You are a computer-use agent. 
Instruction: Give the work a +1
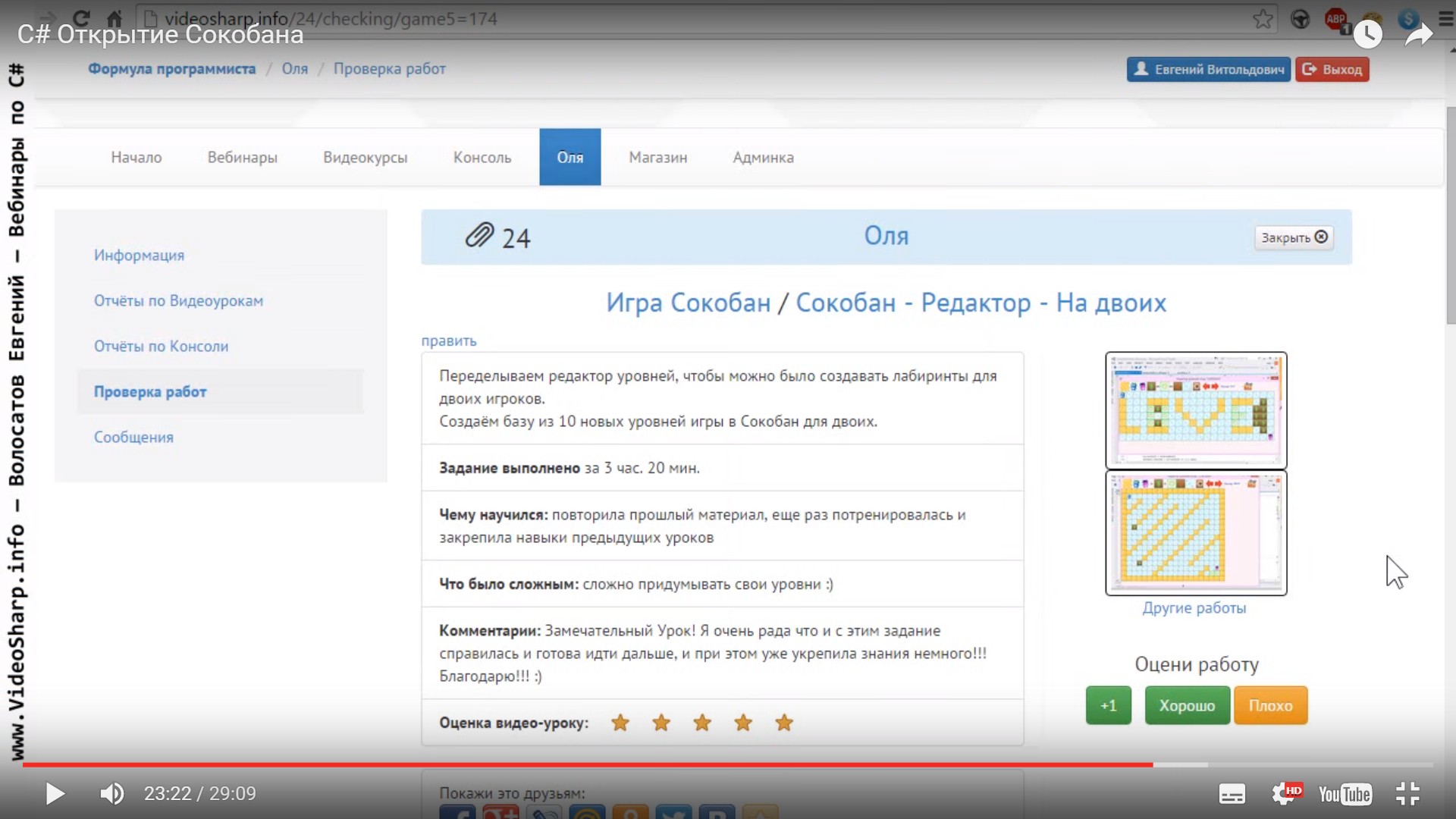1109,706
